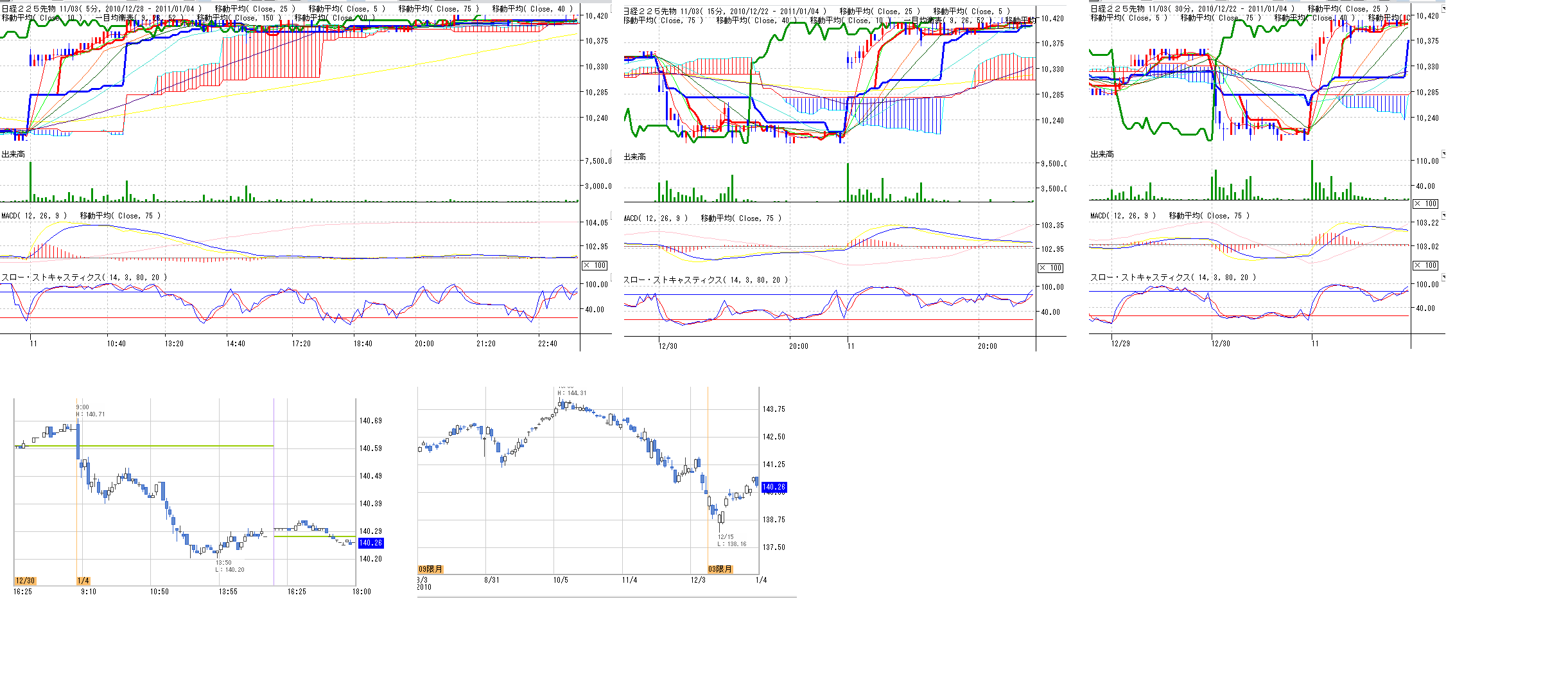Open the 30-minute 出来高 panel dropdown arrow
The height and width of the screenshot is (699, 1568).
pyautogui.click(x=1444, y=154)
